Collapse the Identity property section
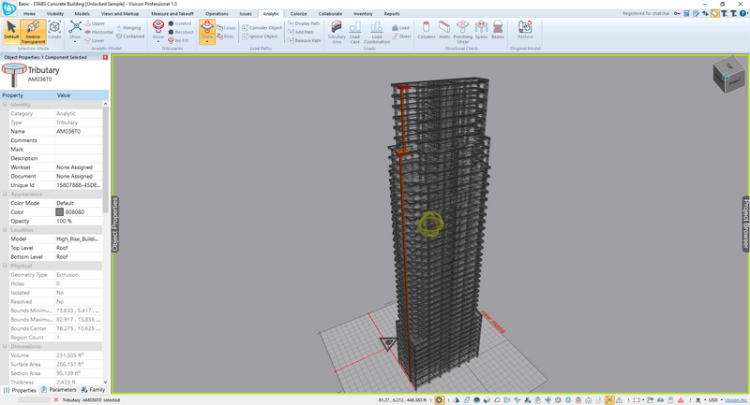This screenshot has height=405, width=750. point(6,104)
